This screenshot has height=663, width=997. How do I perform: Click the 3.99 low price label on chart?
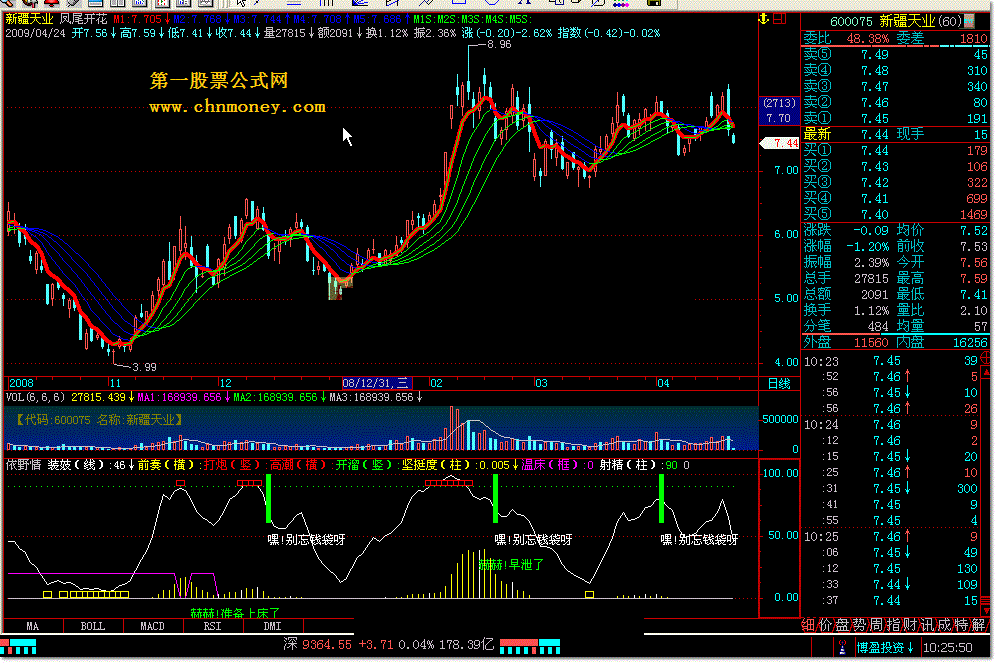[x=144, y=367]
